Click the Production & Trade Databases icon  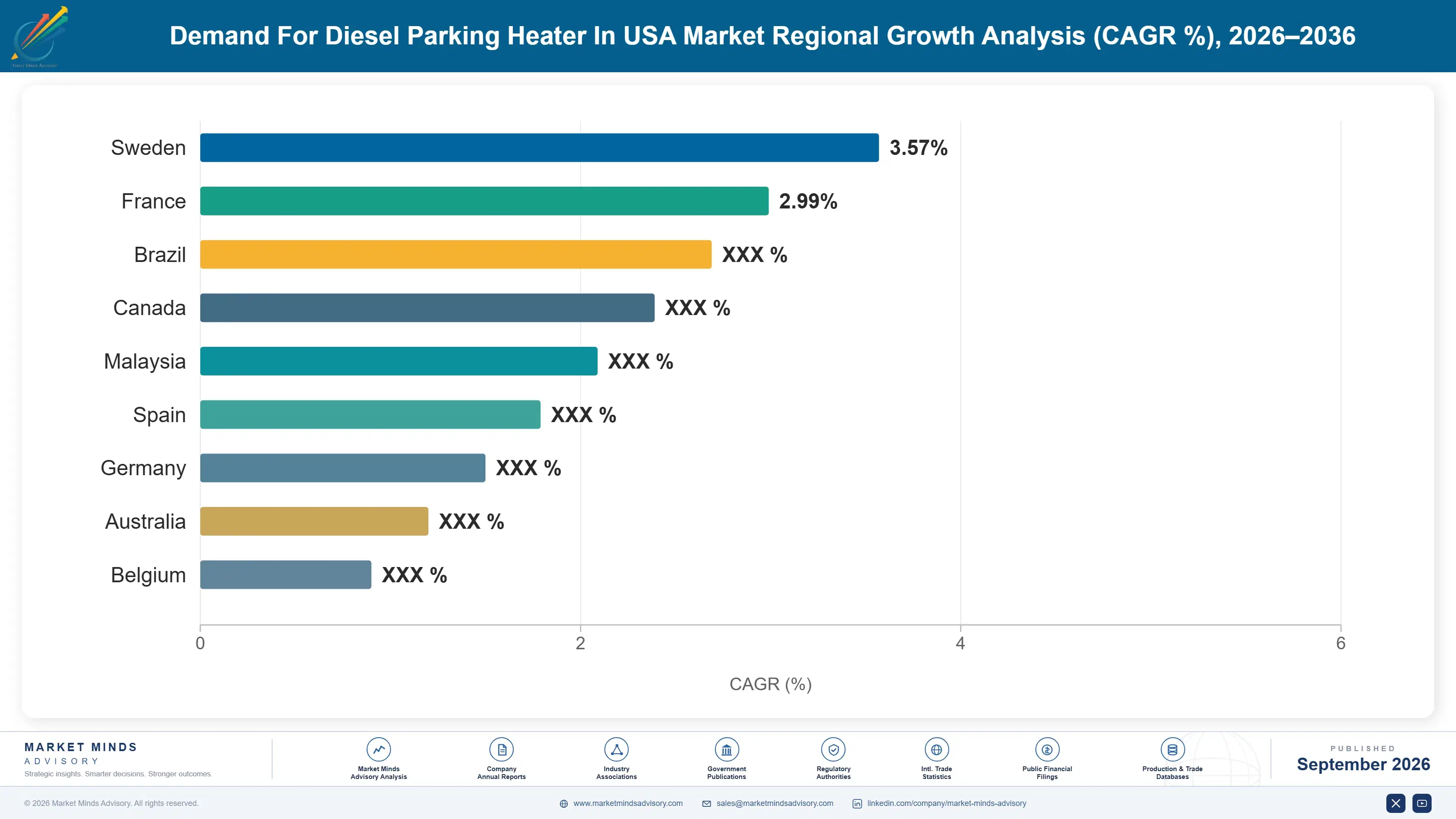click(x=1172, y=749)
